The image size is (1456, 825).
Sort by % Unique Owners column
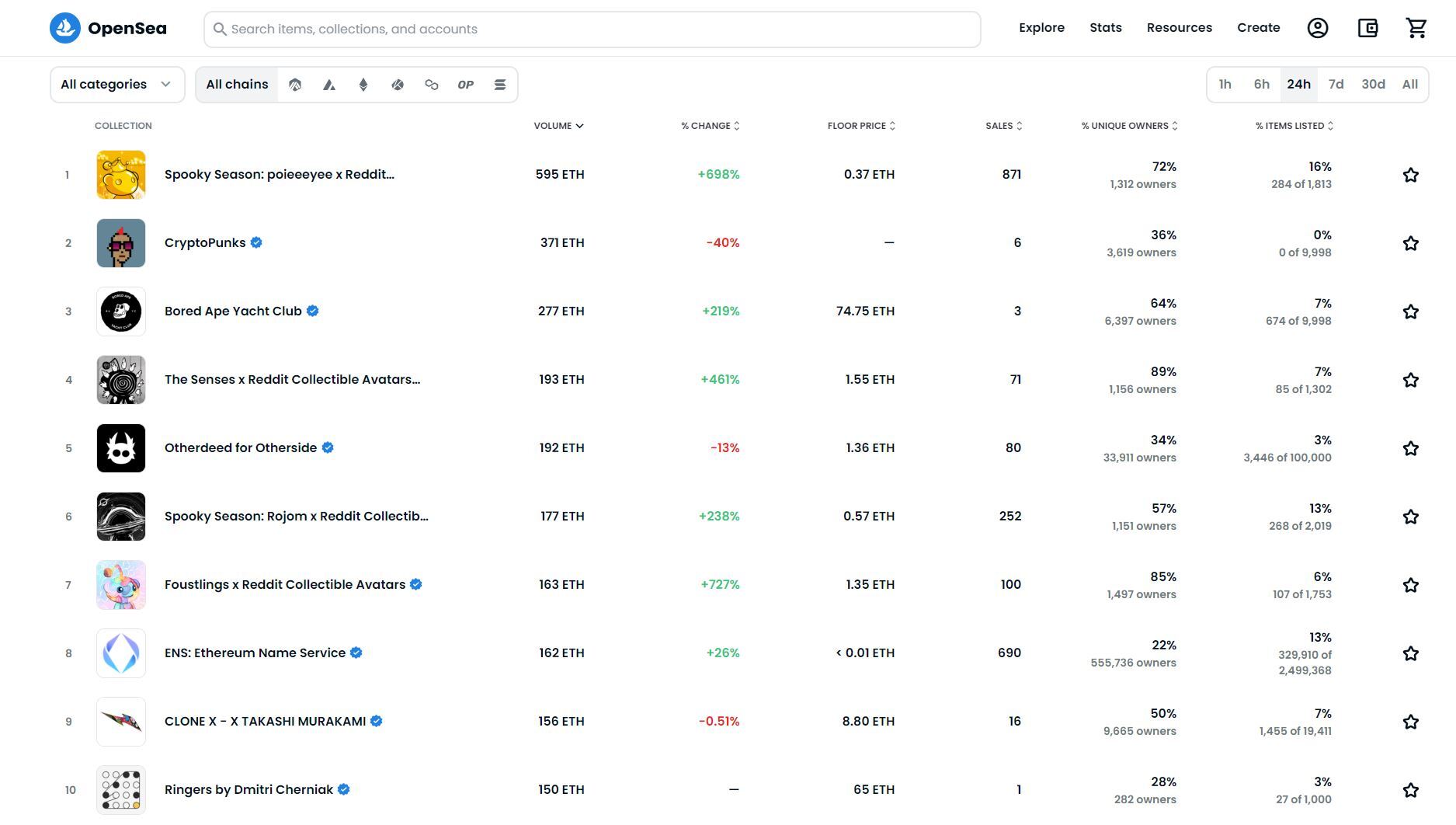pos(1130,126)
